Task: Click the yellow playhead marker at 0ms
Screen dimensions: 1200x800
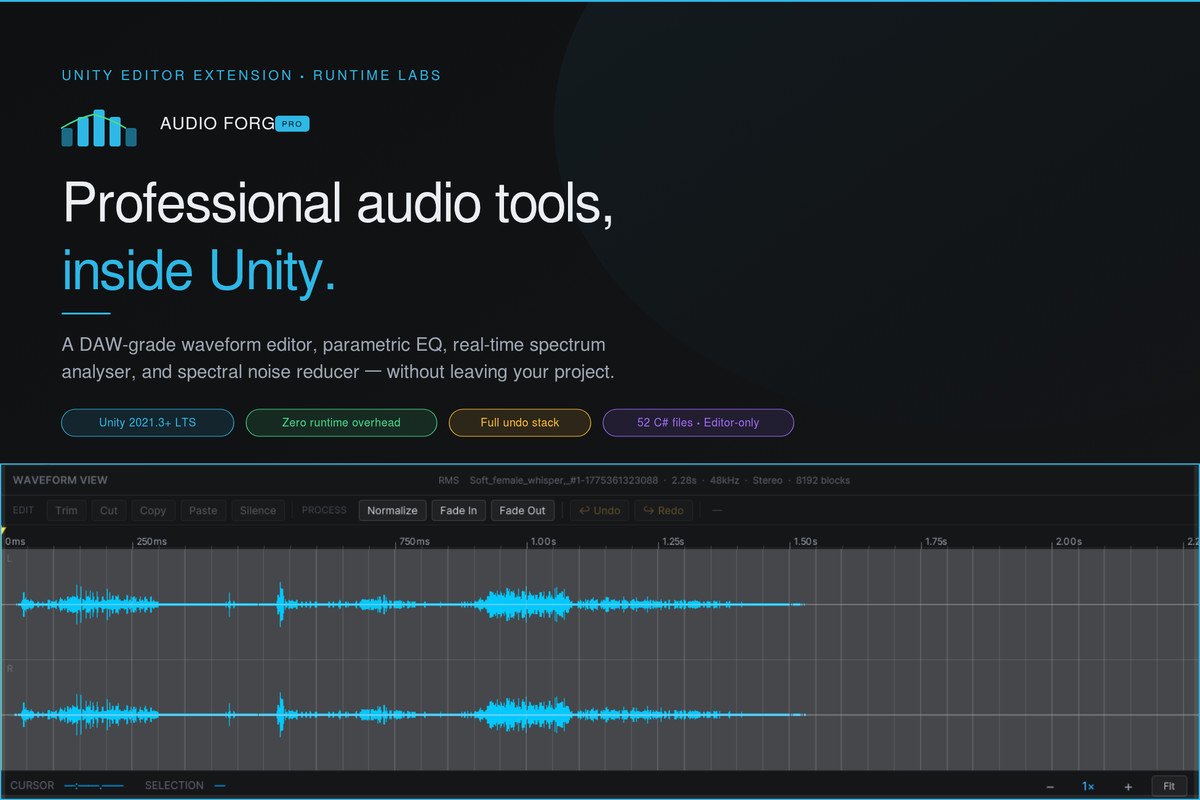Action: coord(4,531)
